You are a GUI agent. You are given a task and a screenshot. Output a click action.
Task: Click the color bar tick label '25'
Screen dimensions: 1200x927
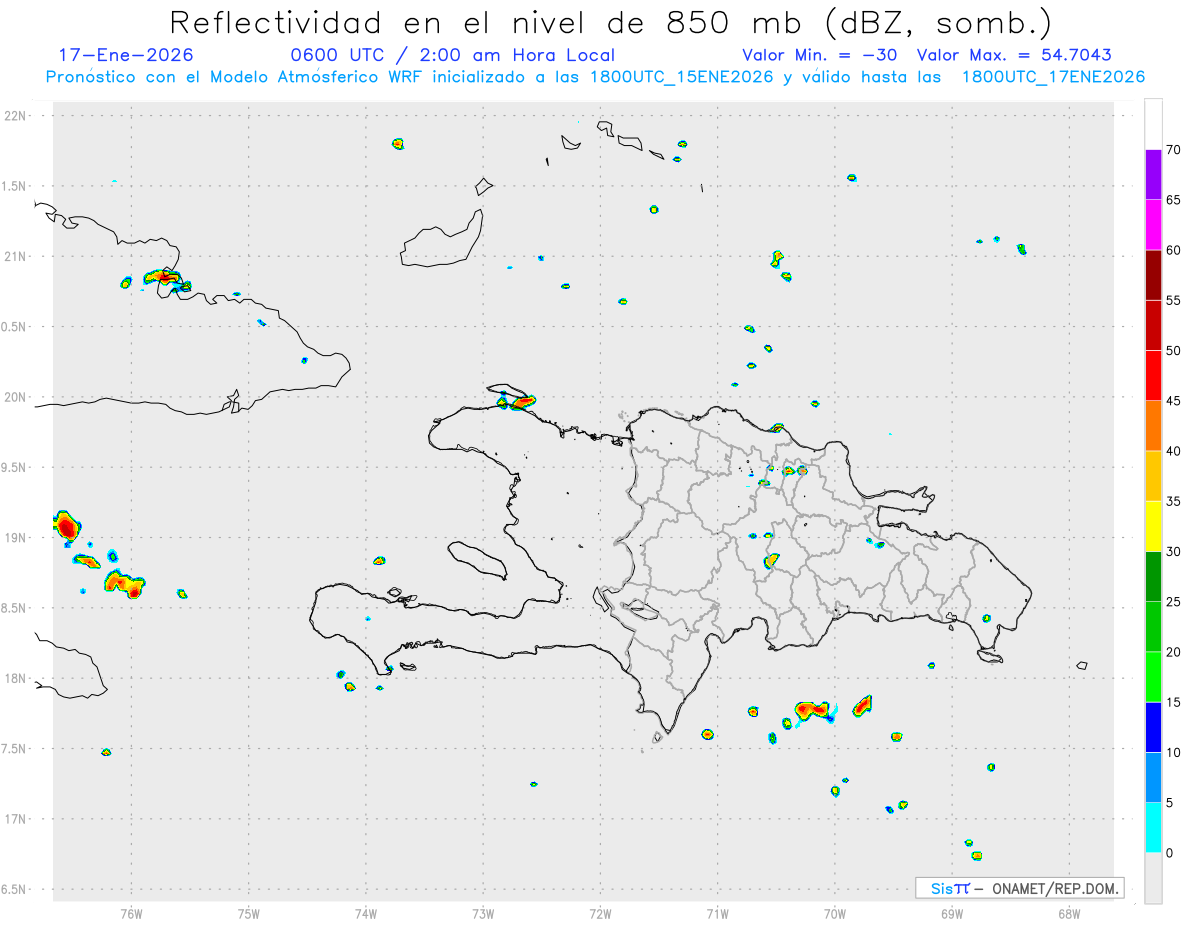pyautogui.click(x=1173, y=602)
